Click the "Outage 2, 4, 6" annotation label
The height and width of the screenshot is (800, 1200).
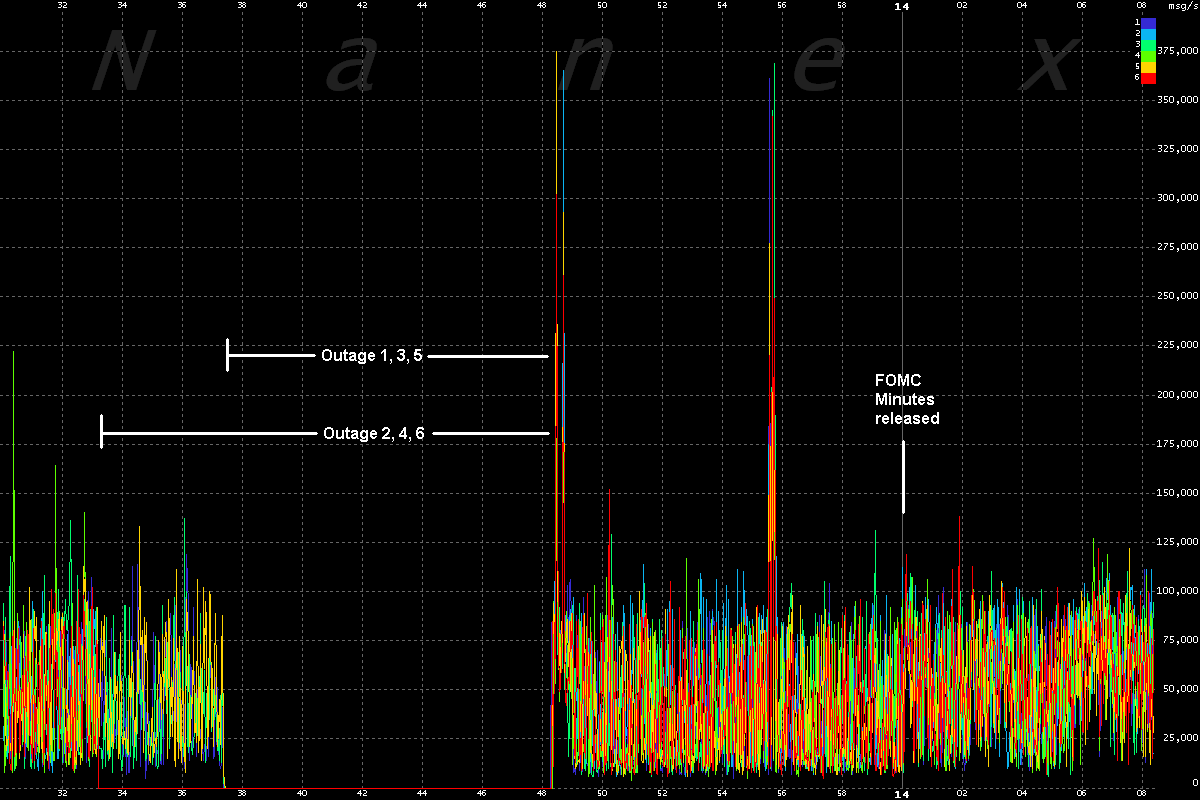click(x=374, y=433)
